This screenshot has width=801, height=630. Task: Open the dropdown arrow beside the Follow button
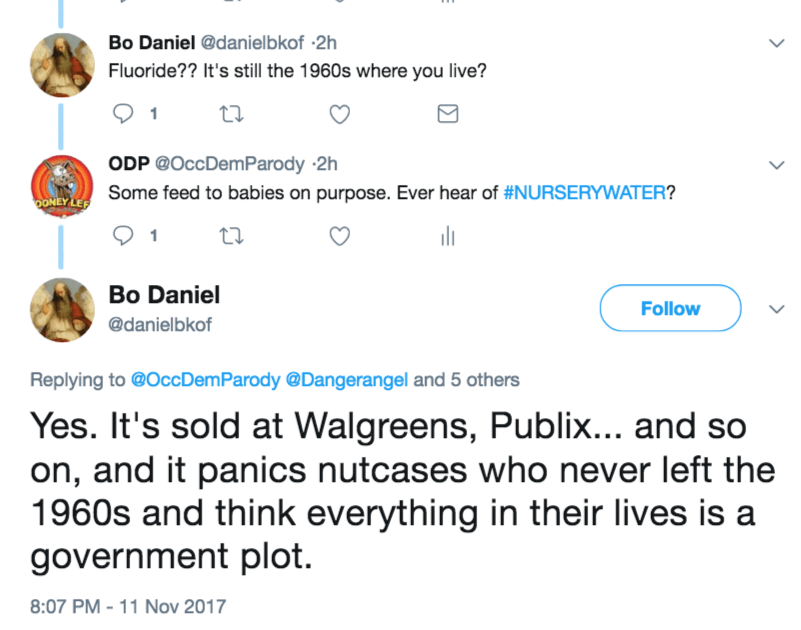pyautogui.click(x=775, y=309)
